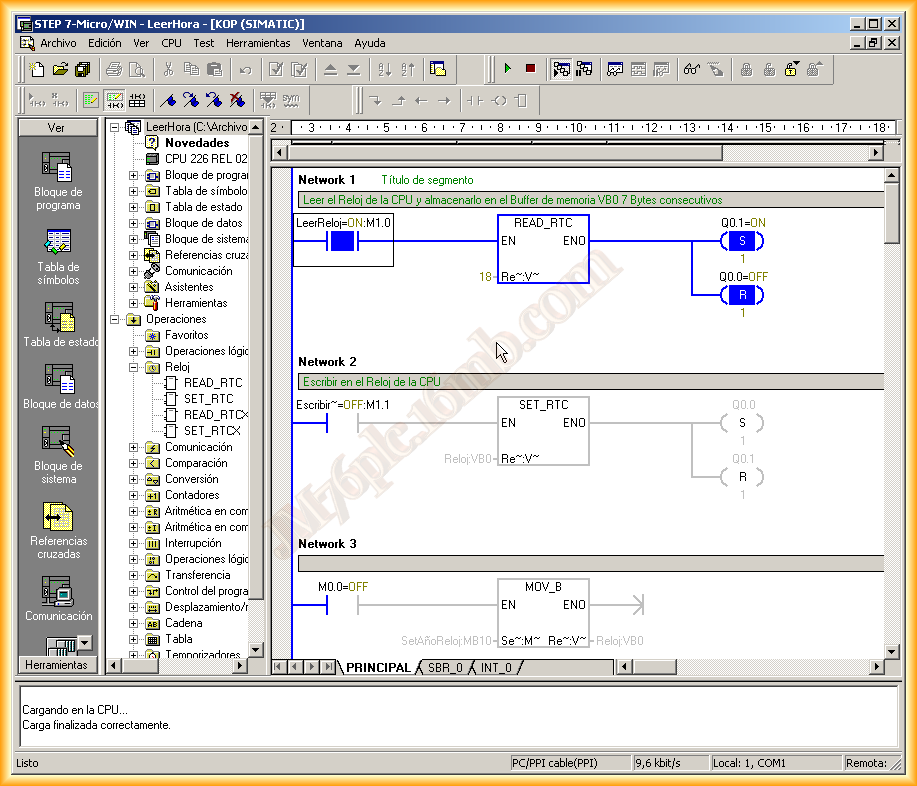The width and height of the screenshot is (917, 786).
Task: Click the New project icon
Action: pos(37,69)
